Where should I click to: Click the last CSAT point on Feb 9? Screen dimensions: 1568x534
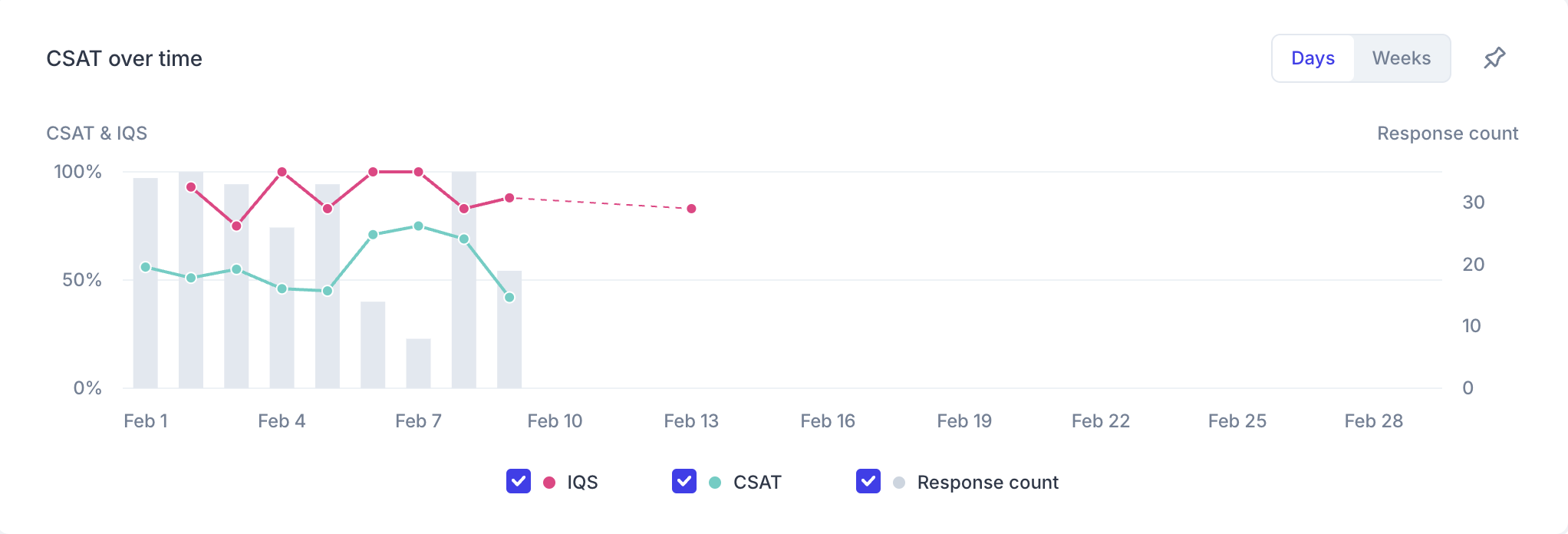tap(509, 298)
